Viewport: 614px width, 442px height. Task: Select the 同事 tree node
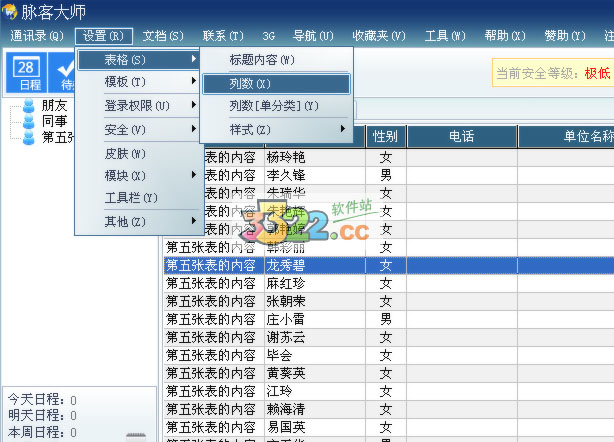[x=54, y=121]
